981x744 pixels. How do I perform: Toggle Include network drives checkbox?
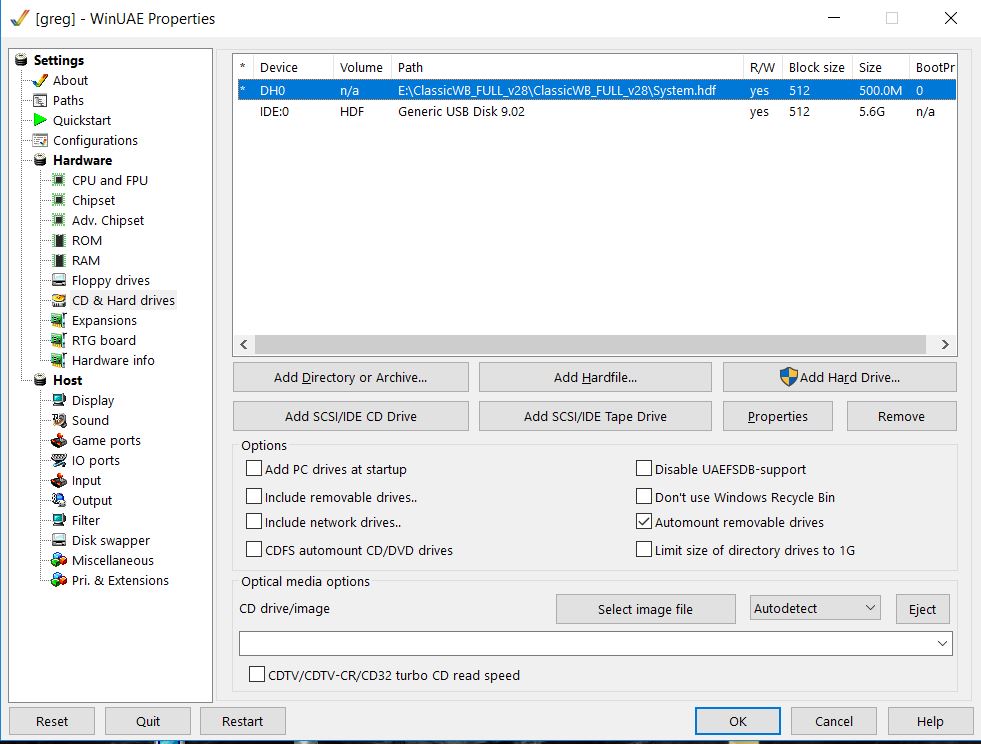(x=254, y=522)
